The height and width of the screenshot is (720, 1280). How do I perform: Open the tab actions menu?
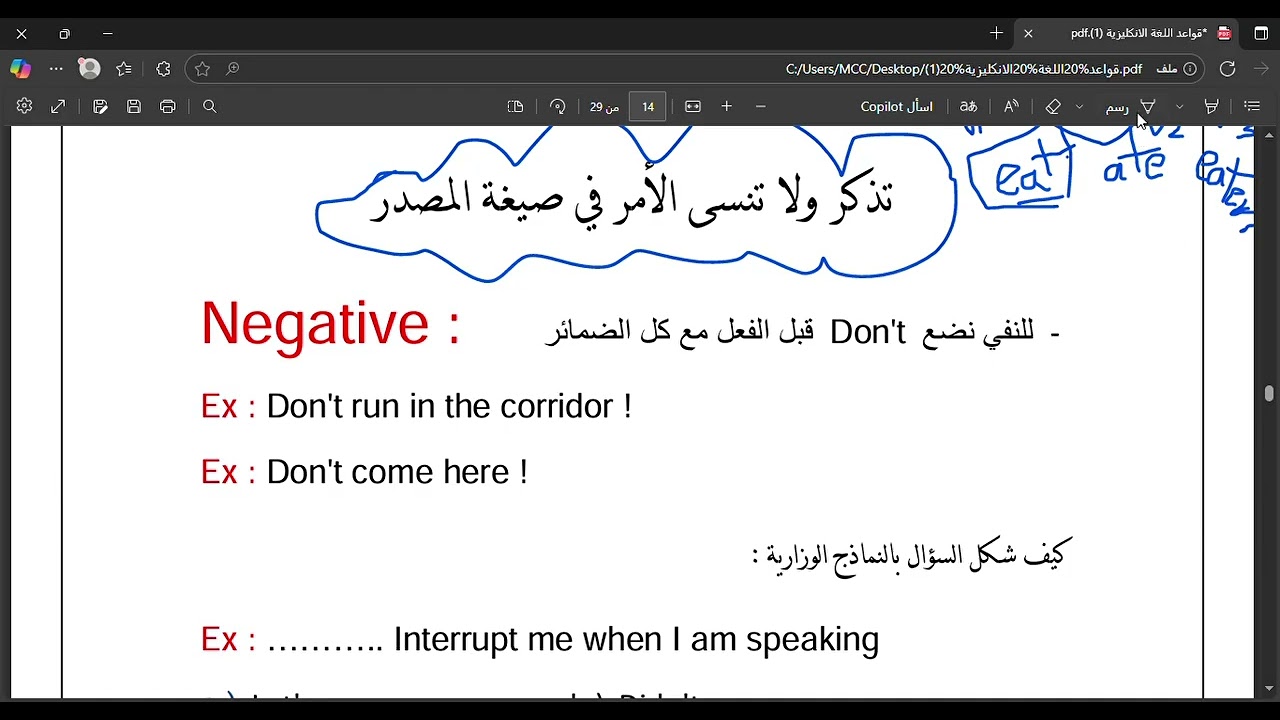pyautogui.click(x=1261, y=33)
